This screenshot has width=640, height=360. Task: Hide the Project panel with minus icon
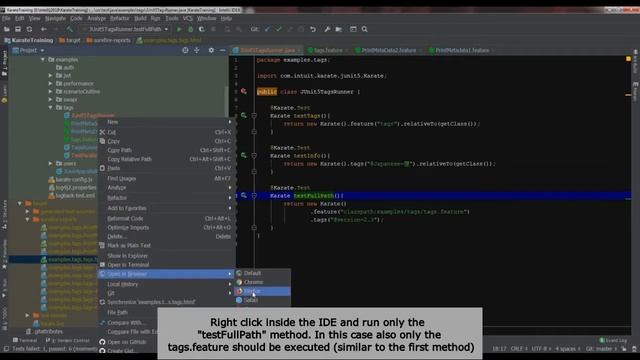click(x=222, y=50)
